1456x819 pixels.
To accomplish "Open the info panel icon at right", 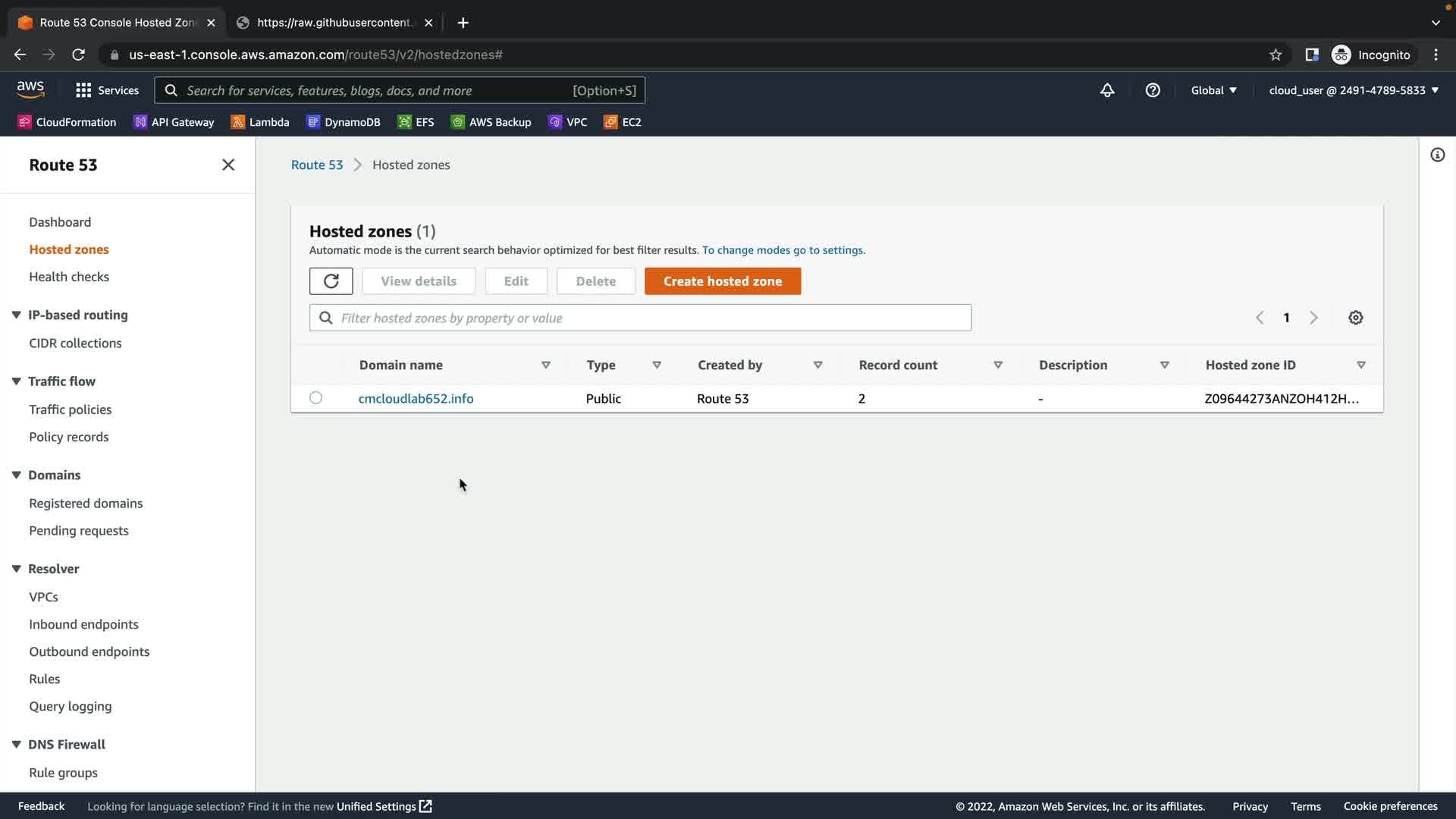I will (x=1437, y=155).
